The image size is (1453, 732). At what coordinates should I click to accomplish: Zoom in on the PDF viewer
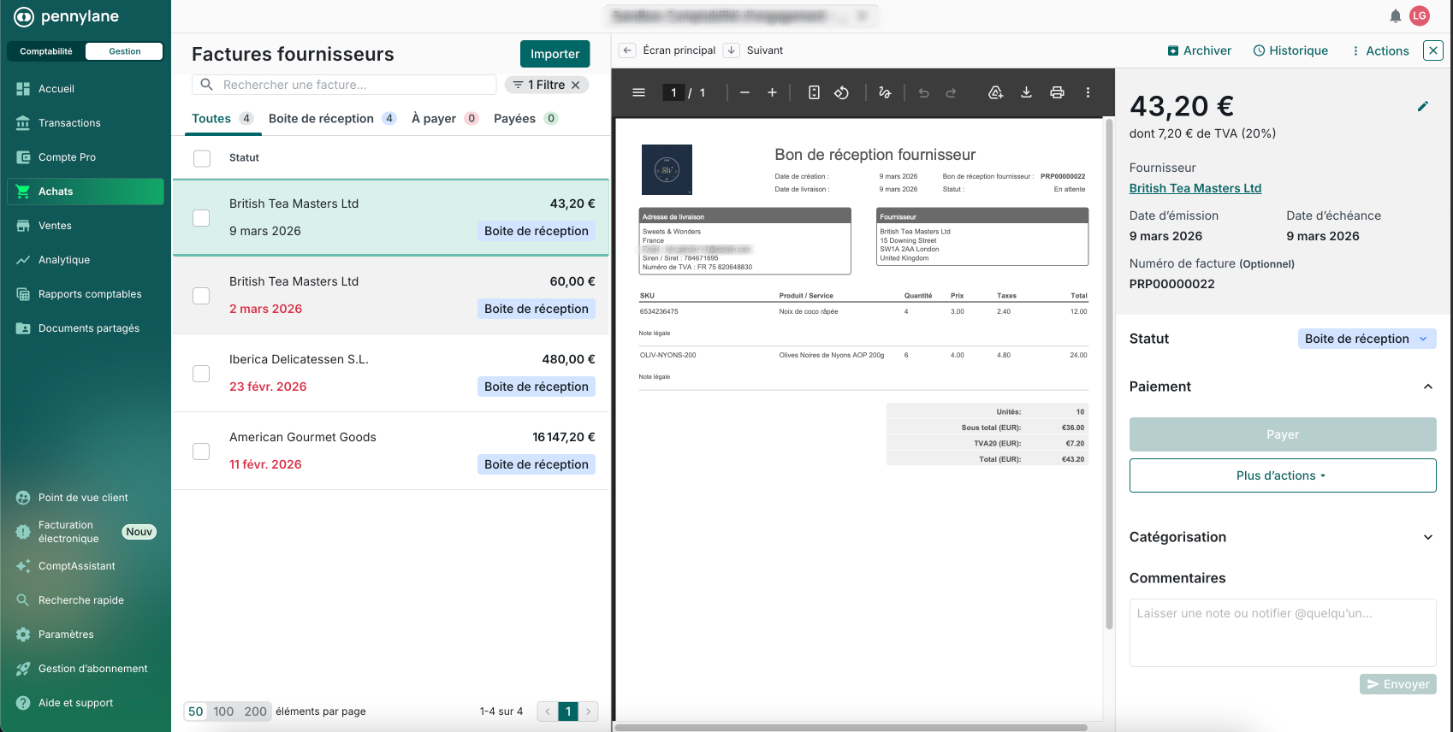(772, 93)
